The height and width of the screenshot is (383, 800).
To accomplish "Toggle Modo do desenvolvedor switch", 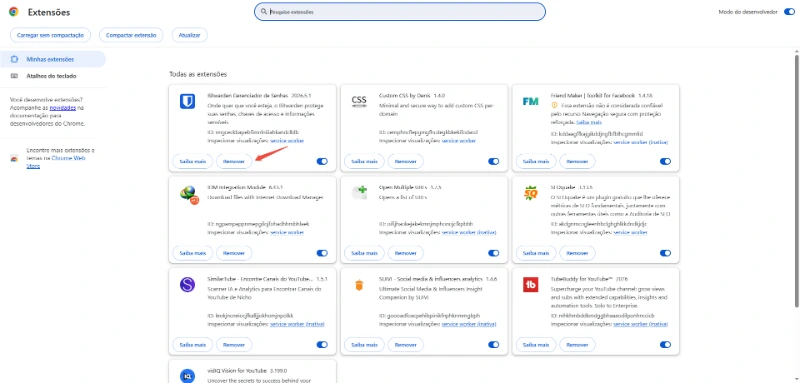I will [789, 12].
